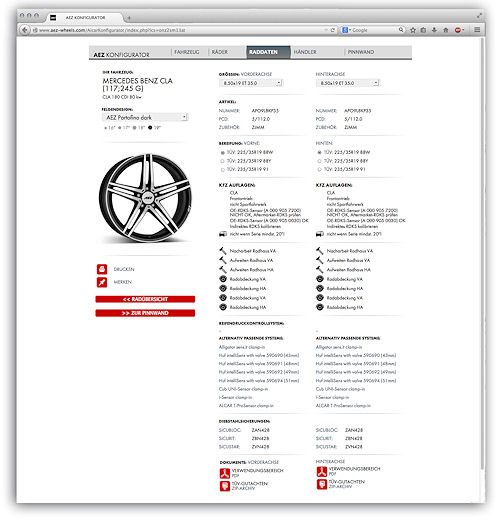Open the URL history dropdown arrow in address bar

pos(326,30)
